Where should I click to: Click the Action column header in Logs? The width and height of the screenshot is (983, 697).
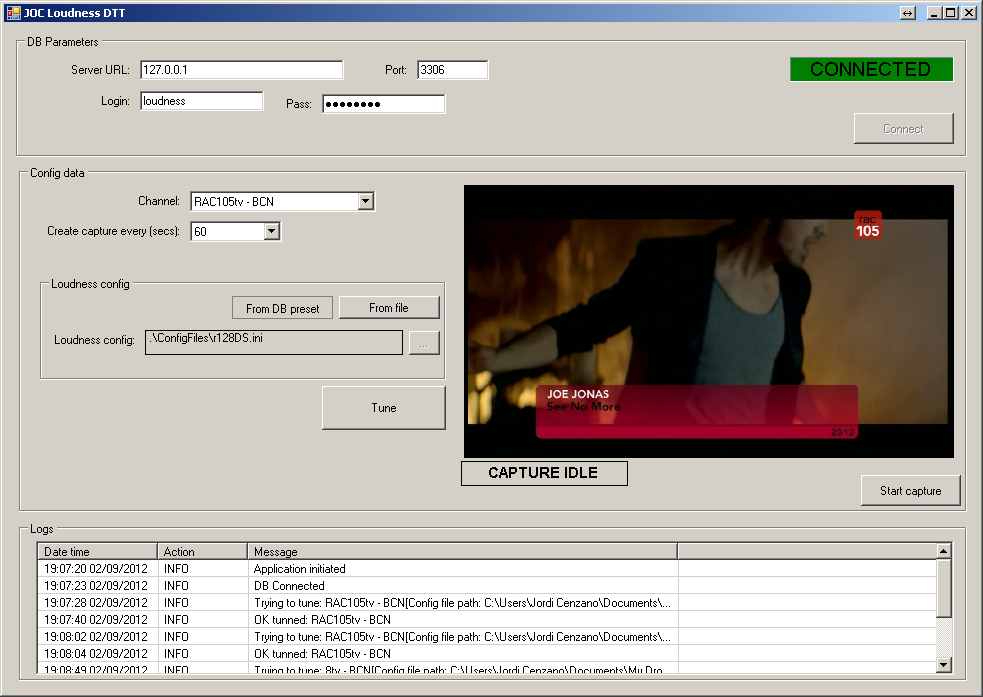(202, 551)
